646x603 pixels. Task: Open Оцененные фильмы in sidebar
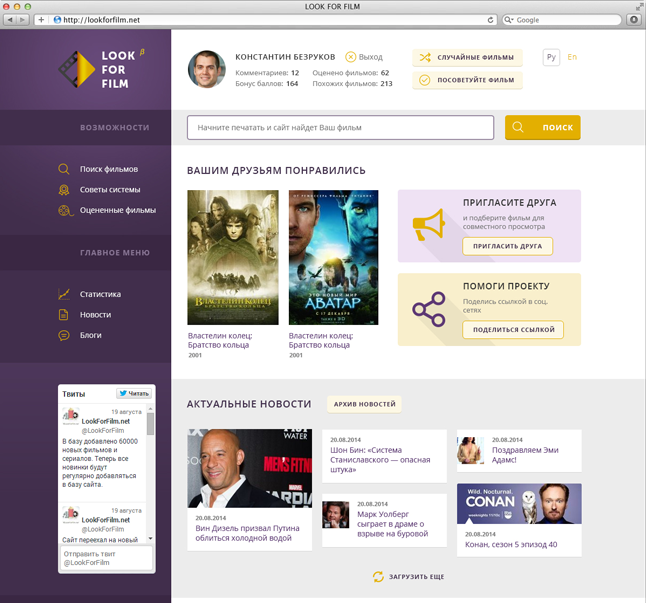(x=117, y=210)
